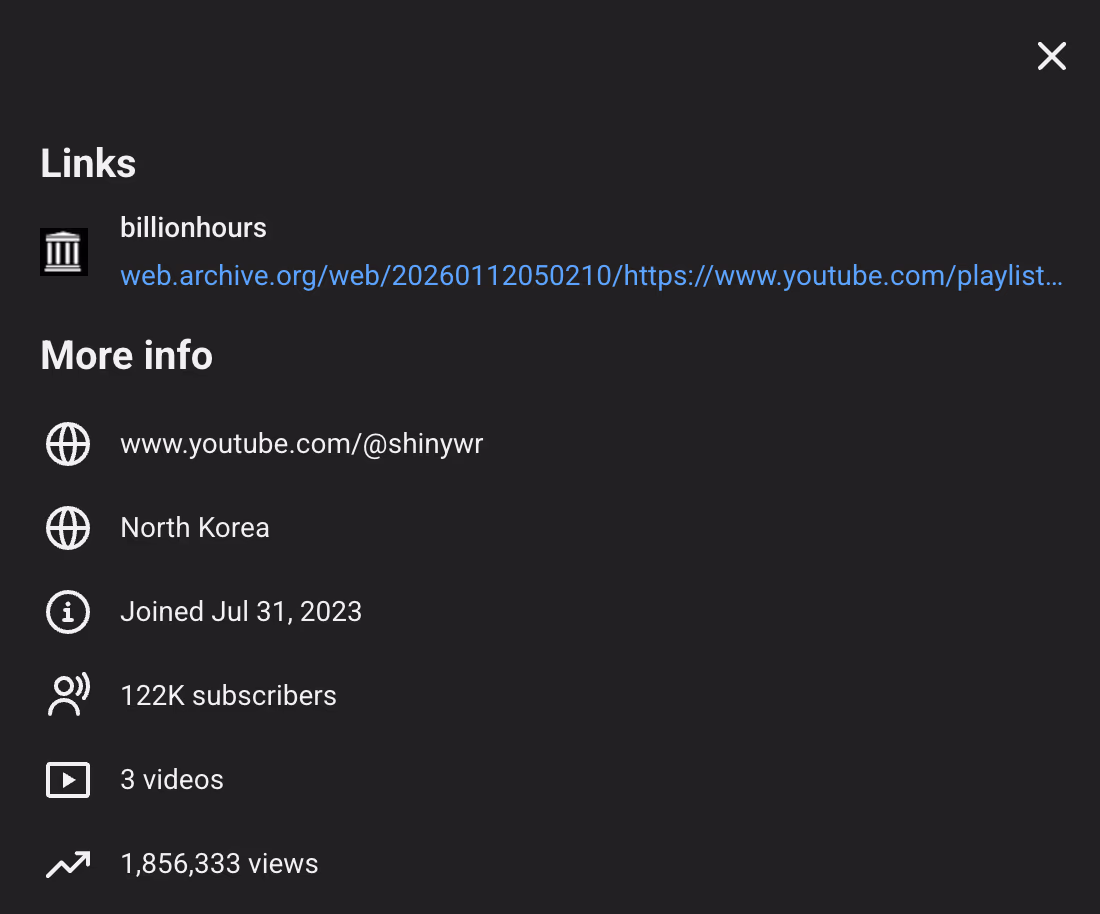The width and height of the screenshot is (1100, 914).
Task: Click the 1,856,333 views text
Action: 219,864
